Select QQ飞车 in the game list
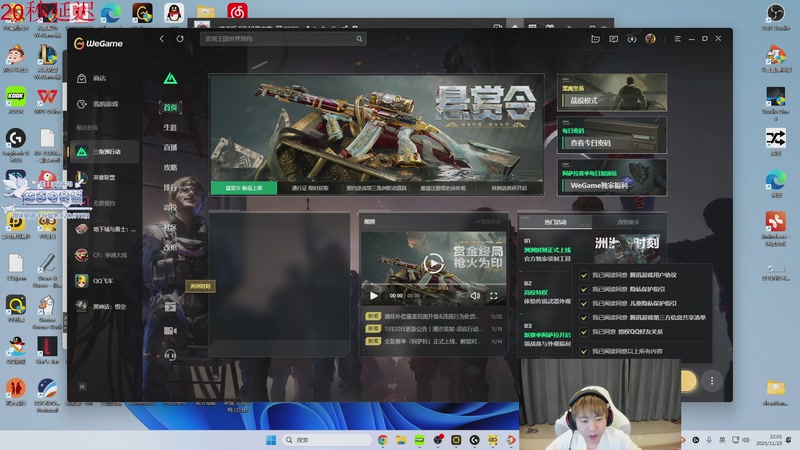 pos(104,281)
